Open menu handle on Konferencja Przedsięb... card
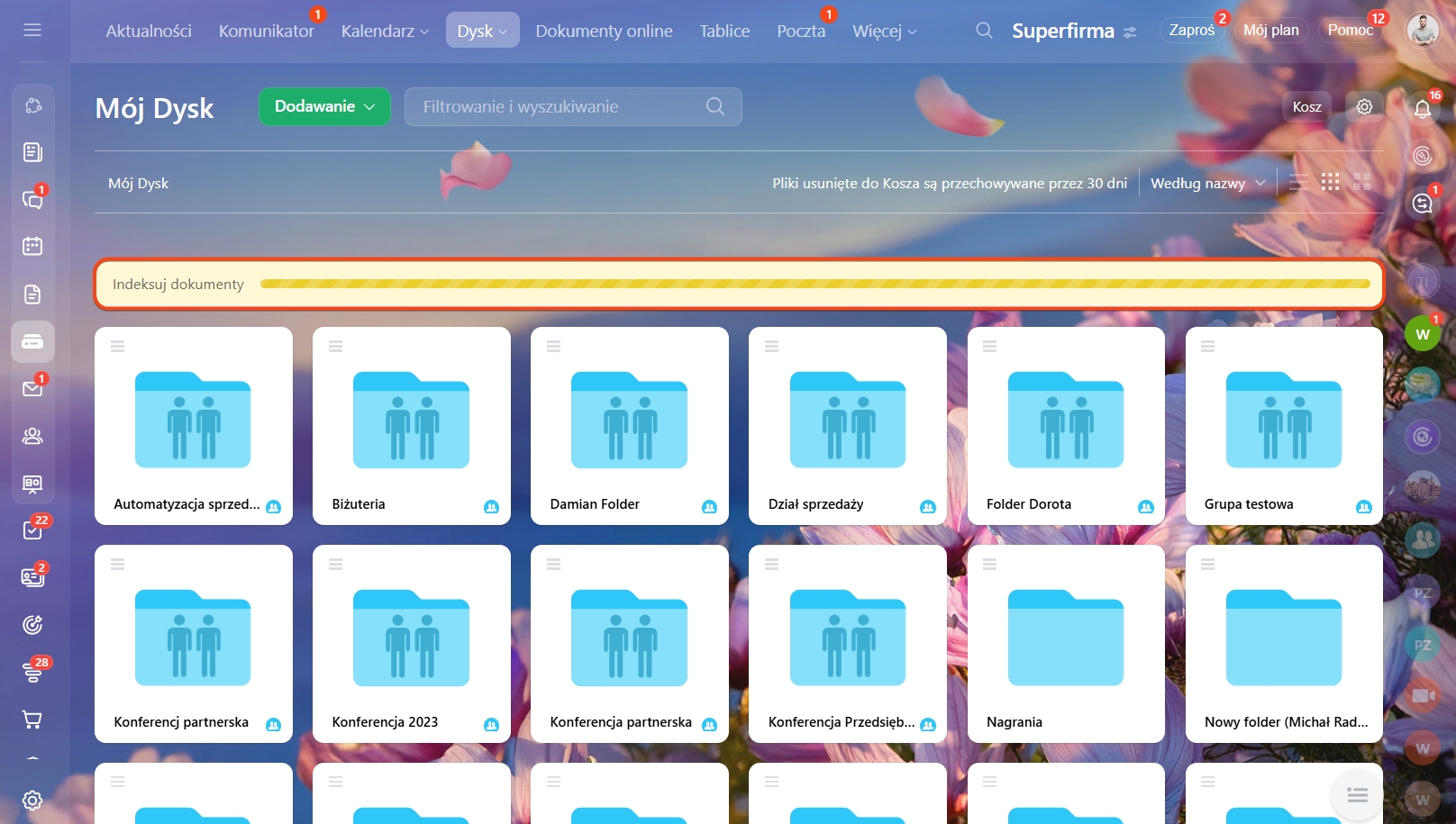 coord(771,564)
